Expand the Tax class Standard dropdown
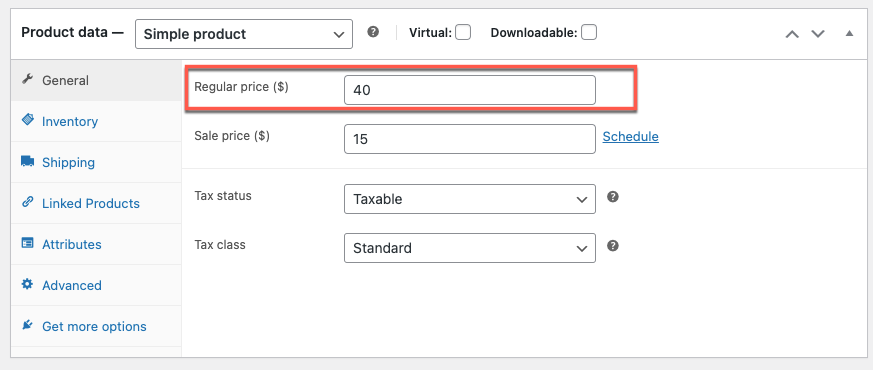The width and height of the screenshot is (873, 370). 470,248
